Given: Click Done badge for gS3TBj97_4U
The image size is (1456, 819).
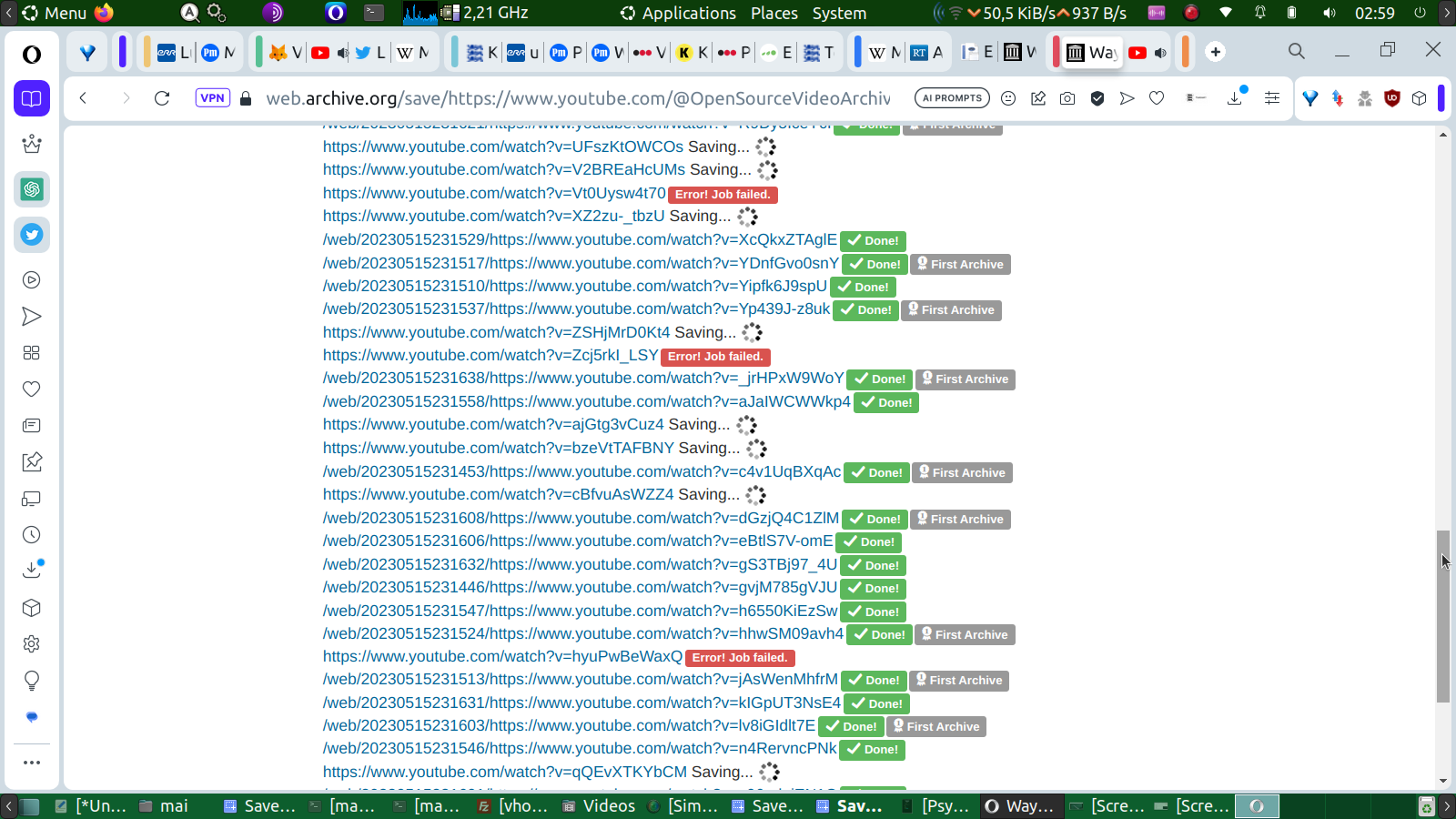Looking at the screenshot, I should (x=874, y=565).
